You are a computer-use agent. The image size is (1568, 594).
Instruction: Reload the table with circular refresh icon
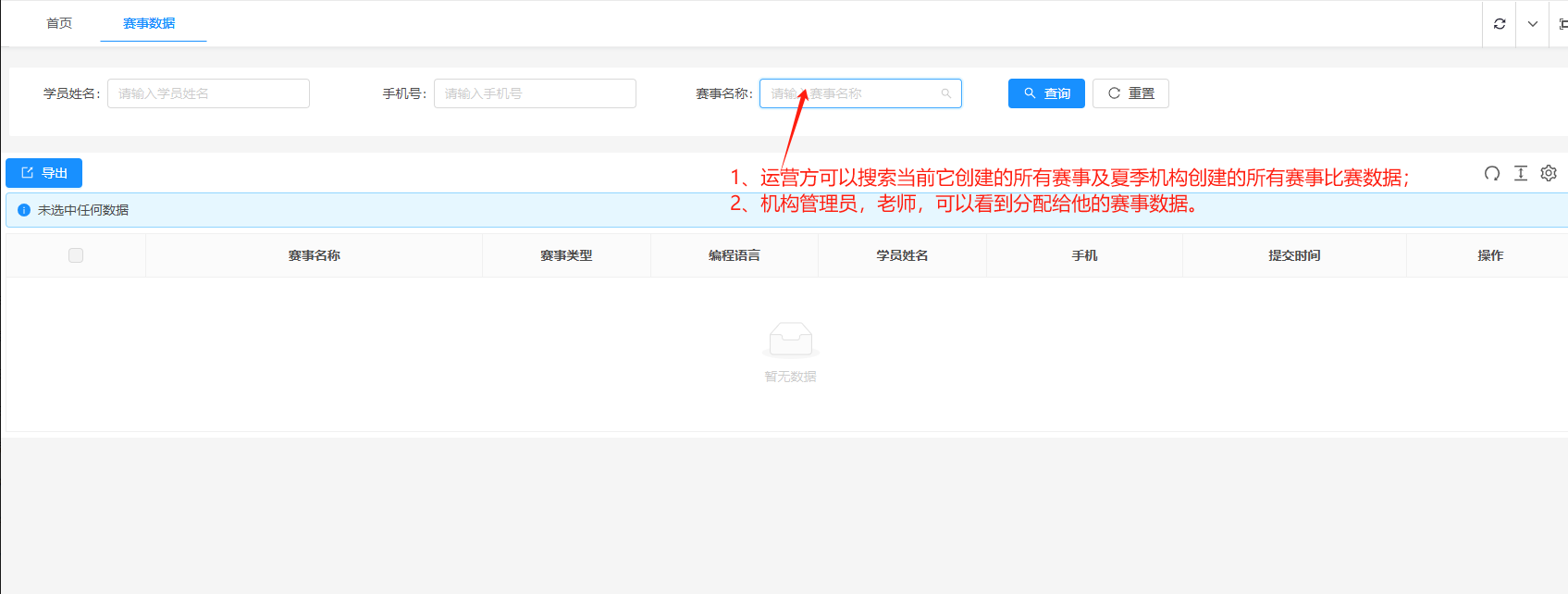[x=1492, y=173]
